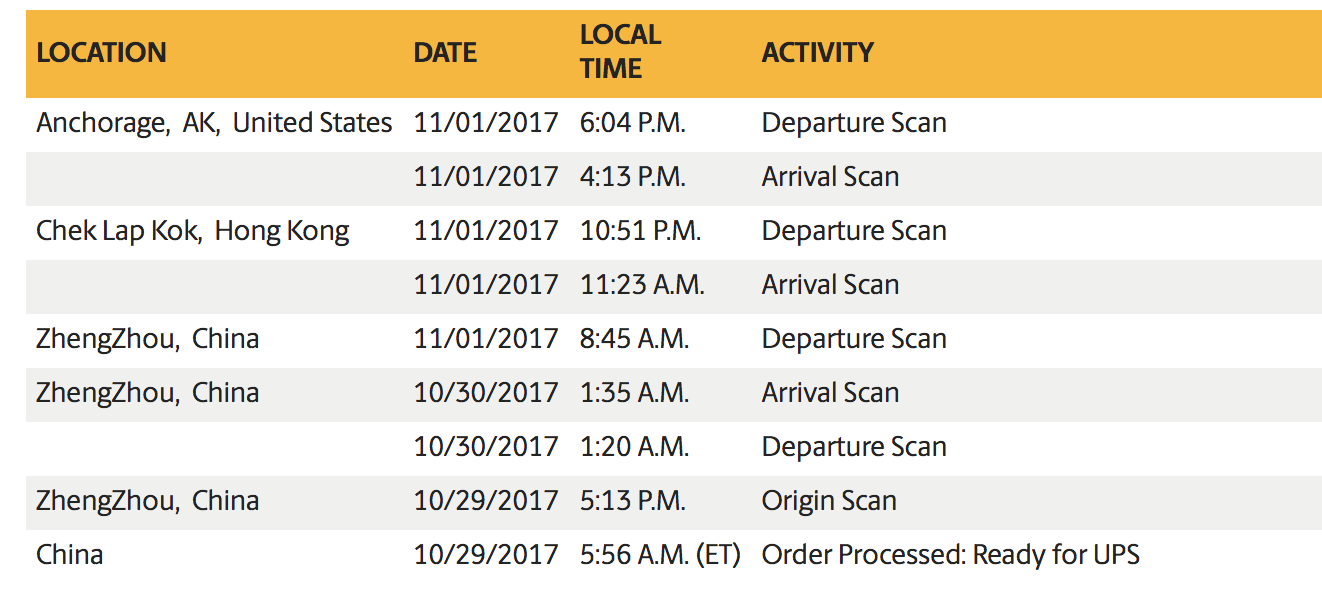The width and height of the screenshot is (1322, 590).
Task: Select Anchorage, AK, United States location
Action: [x=214, y=123]
